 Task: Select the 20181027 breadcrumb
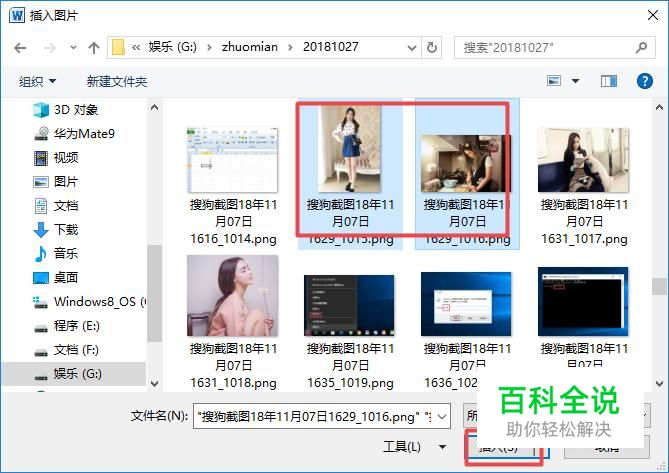click(x=331, y=47)
